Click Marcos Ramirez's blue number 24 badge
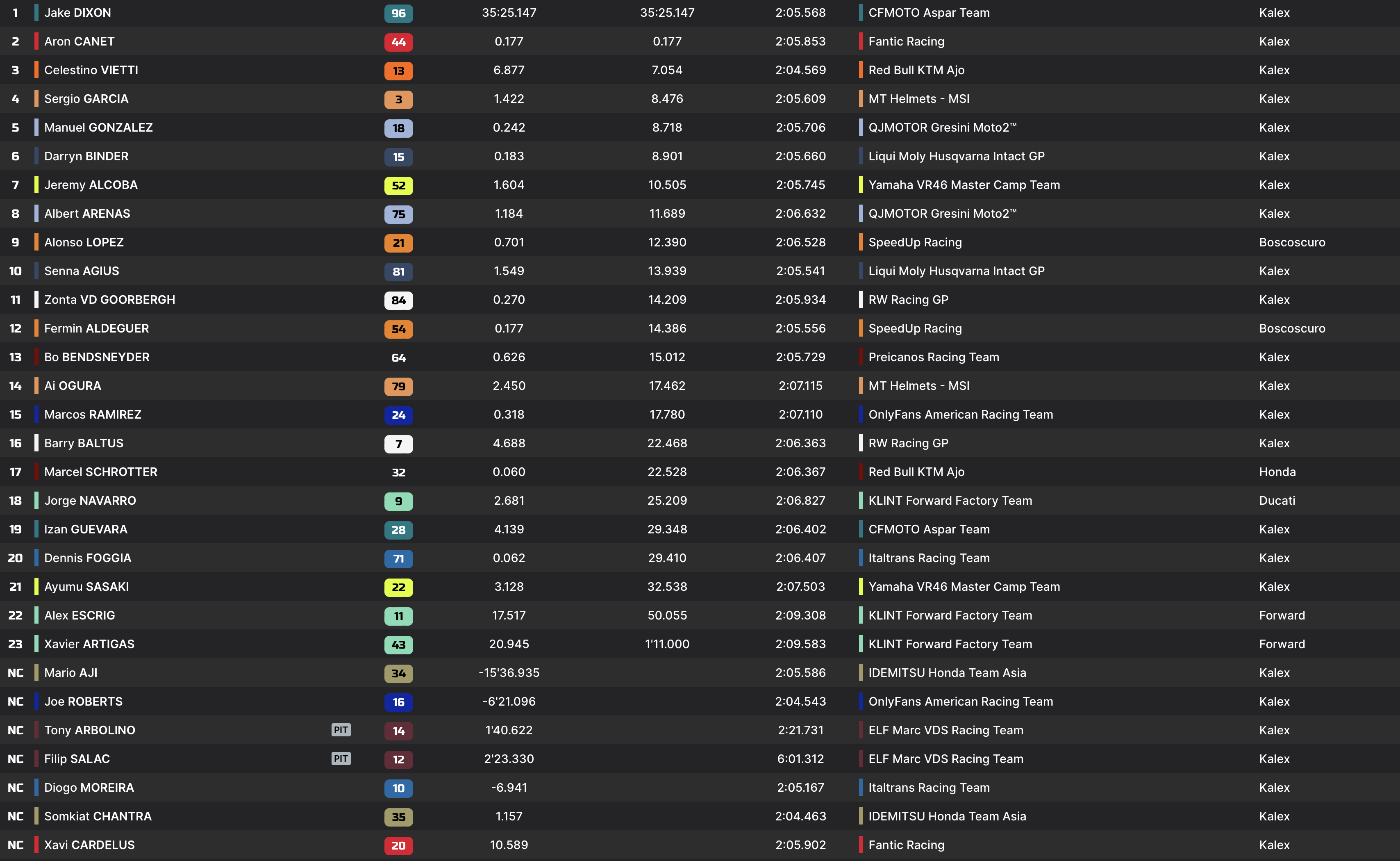The height and width of the screenshot is (861, 1400). click(398, 415)
